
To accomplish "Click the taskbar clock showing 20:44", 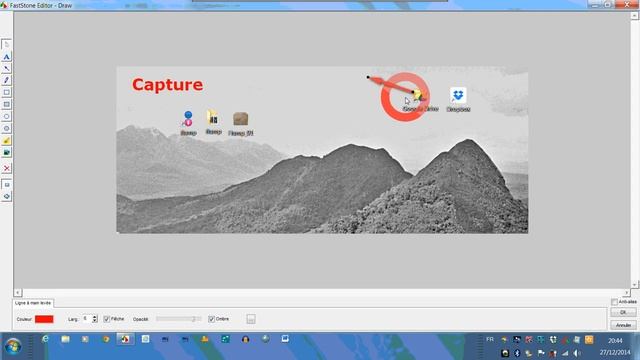I will tap(615, 340).
